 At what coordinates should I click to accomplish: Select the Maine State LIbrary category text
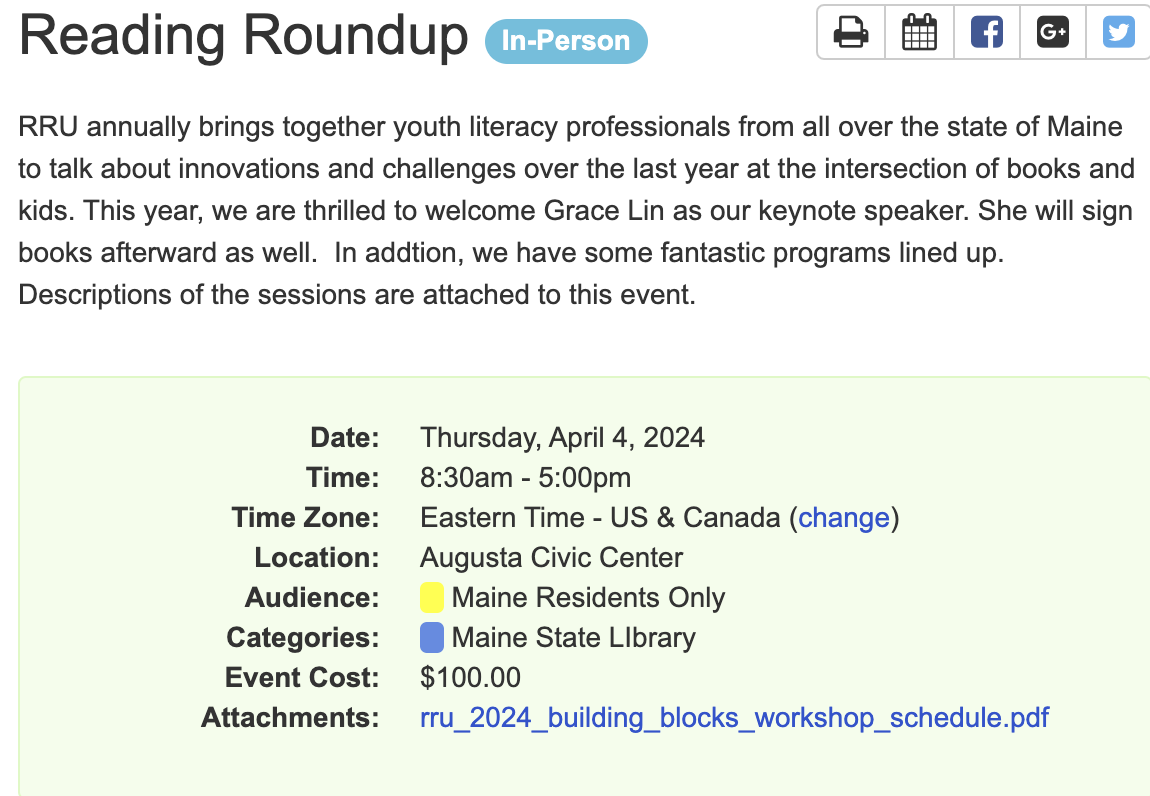tap(573, 638)
